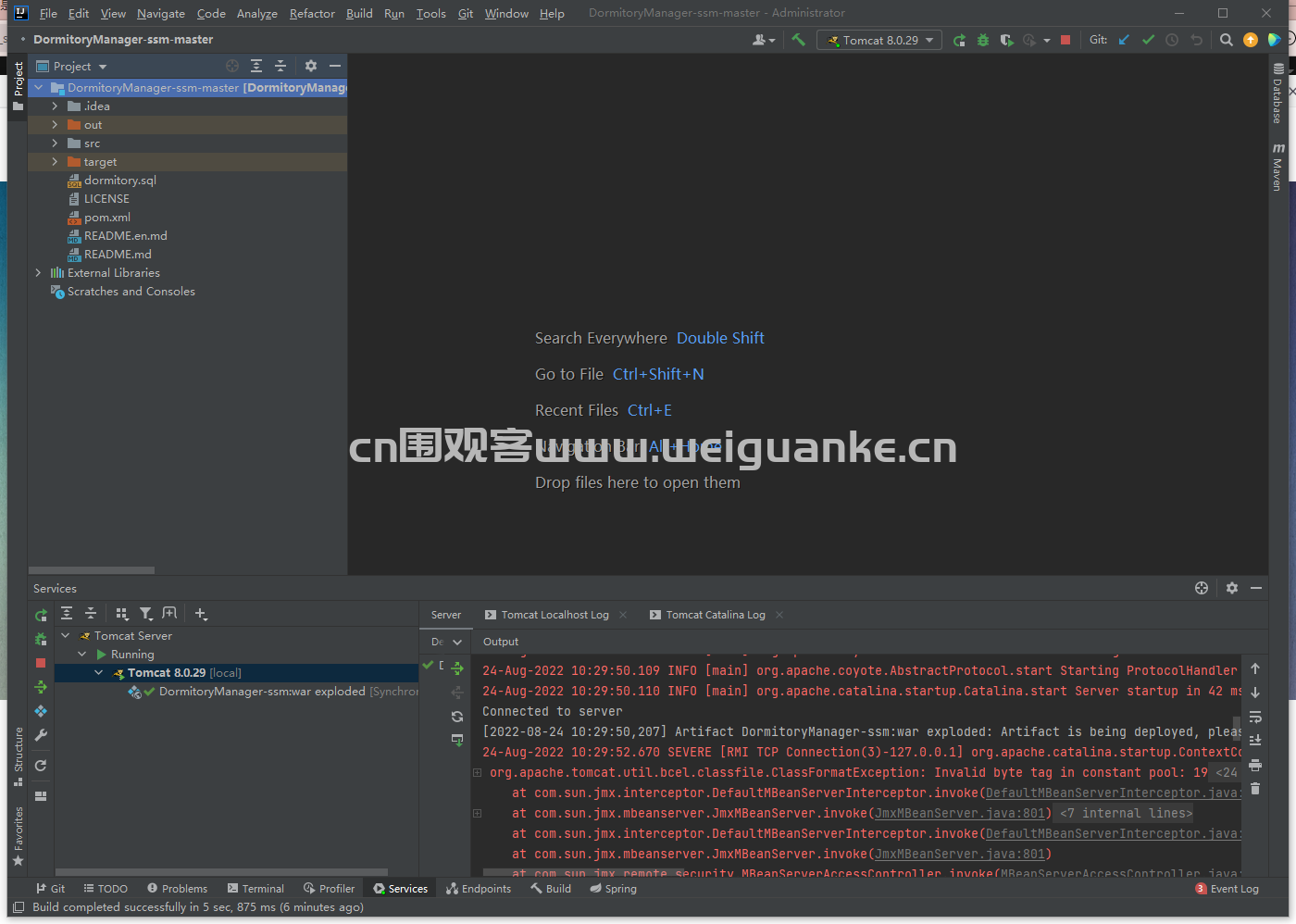This screenshot has height=924, width=1296.
Task: Open the Problems tool window
Action: tap(177, 889)
